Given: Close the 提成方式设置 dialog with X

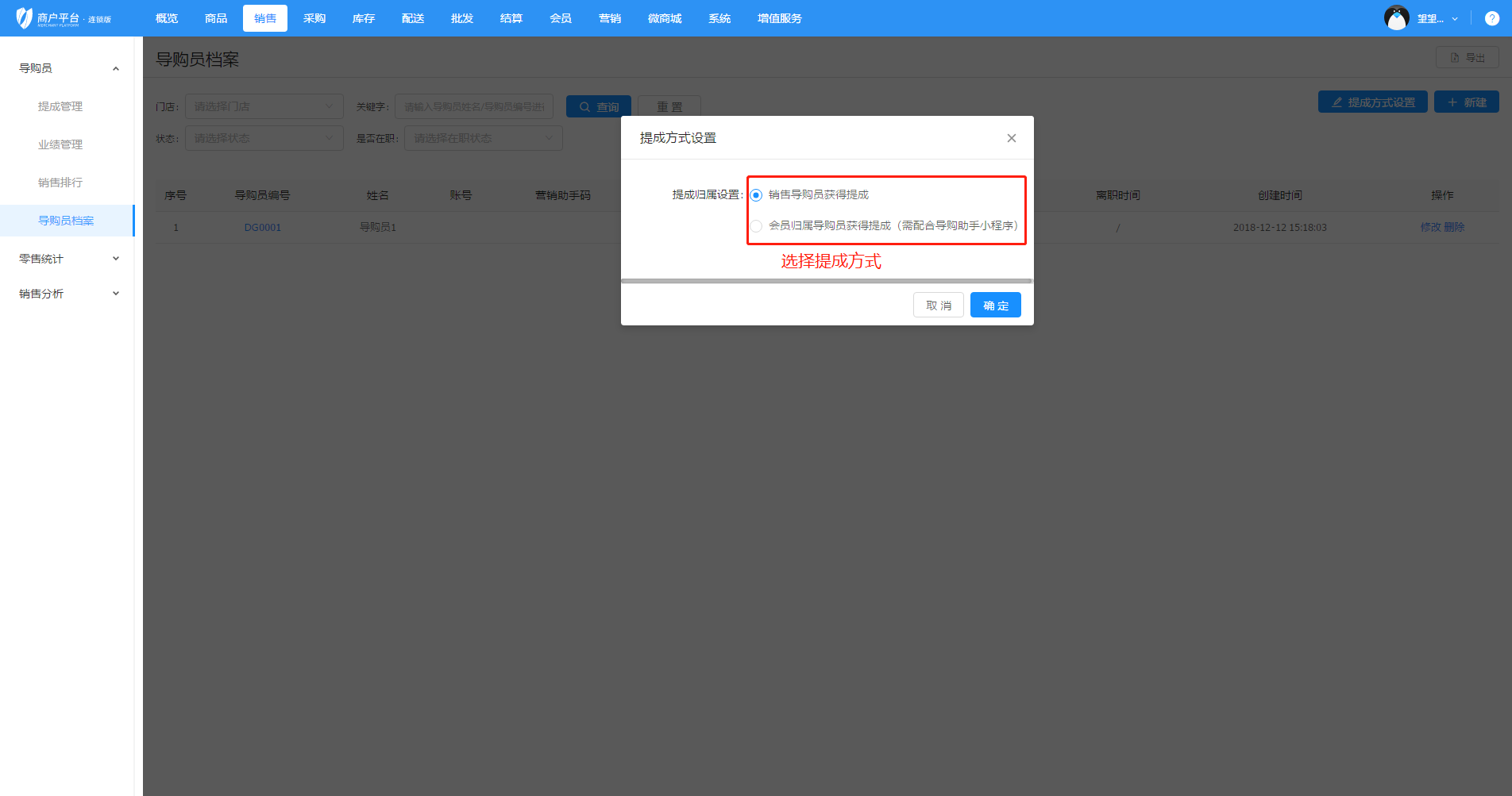Looking at the screenshot, I should 1011,138.
